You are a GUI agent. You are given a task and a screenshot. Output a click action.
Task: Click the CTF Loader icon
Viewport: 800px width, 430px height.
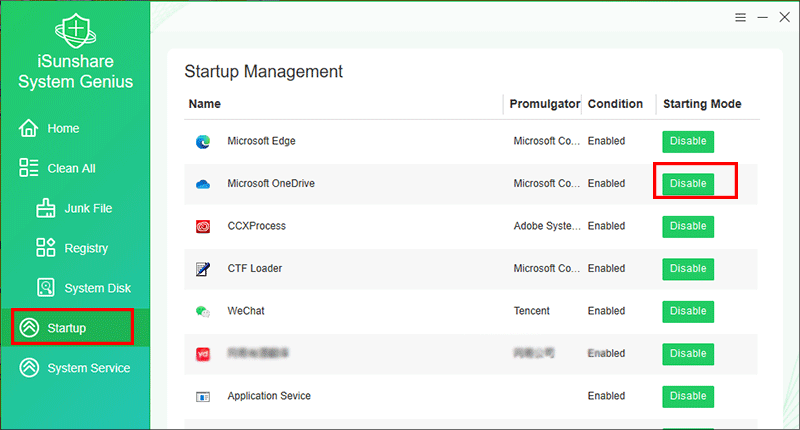[203, 269]
